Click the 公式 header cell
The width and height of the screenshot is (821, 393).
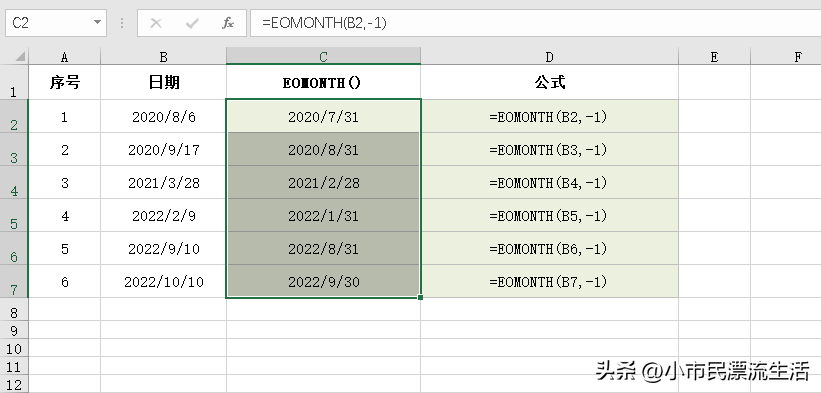(x=549, y=82)
